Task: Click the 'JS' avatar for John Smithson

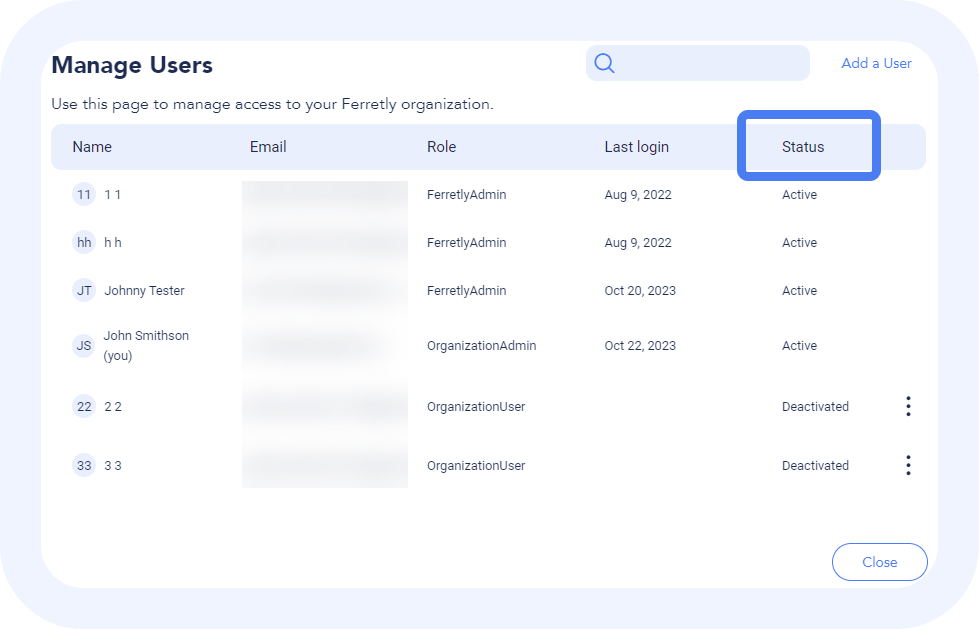Action: 84,346
